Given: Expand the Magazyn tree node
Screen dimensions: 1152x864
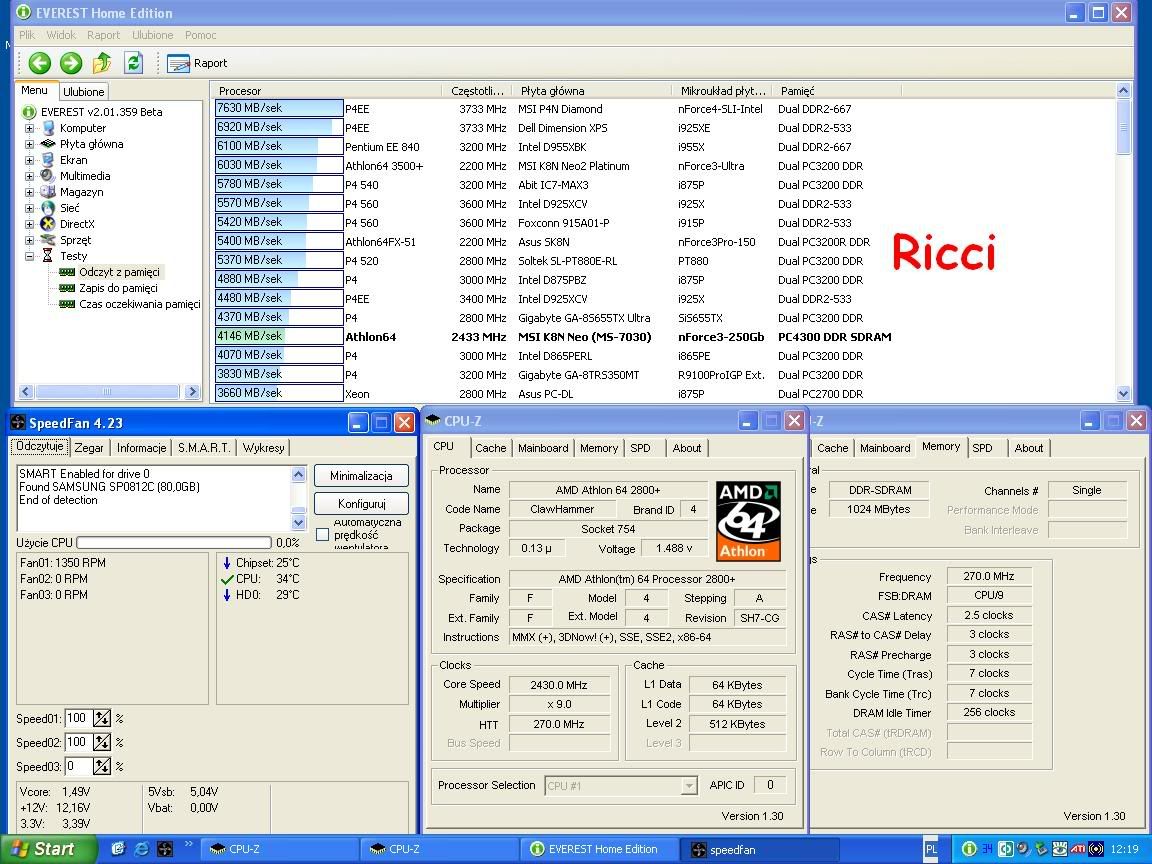Looking at the screenshot, I should point(29,192).
